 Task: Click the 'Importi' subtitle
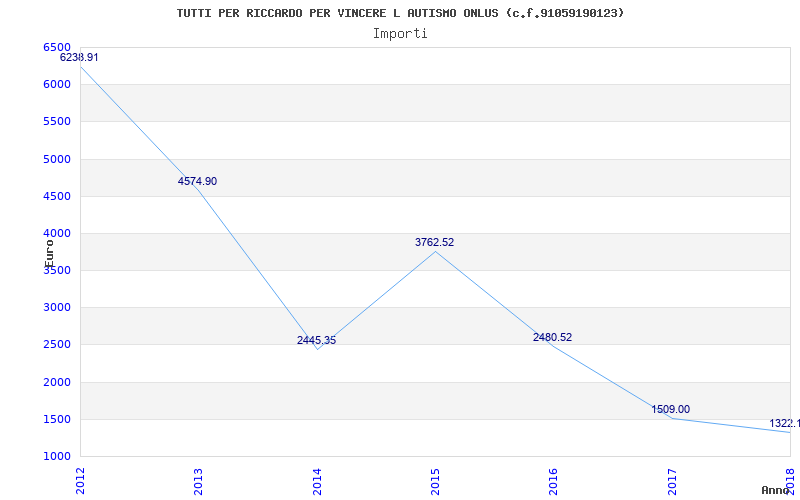tap(400, 34)
